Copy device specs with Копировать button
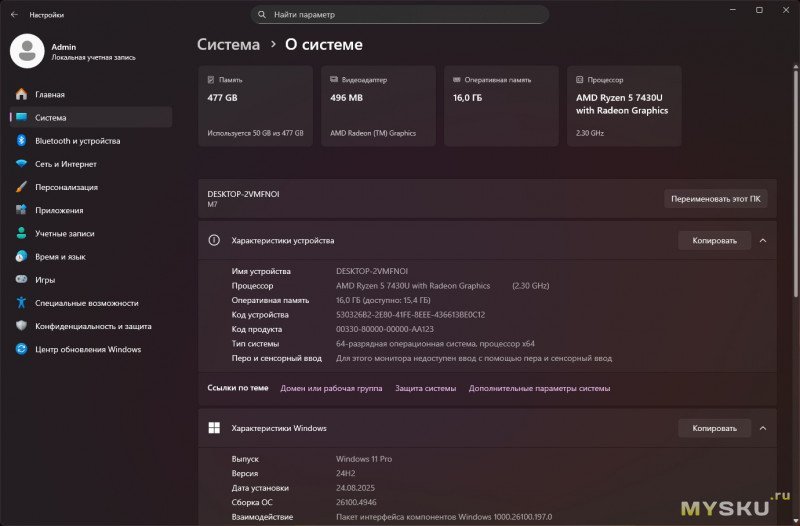 tap(714, 240)
